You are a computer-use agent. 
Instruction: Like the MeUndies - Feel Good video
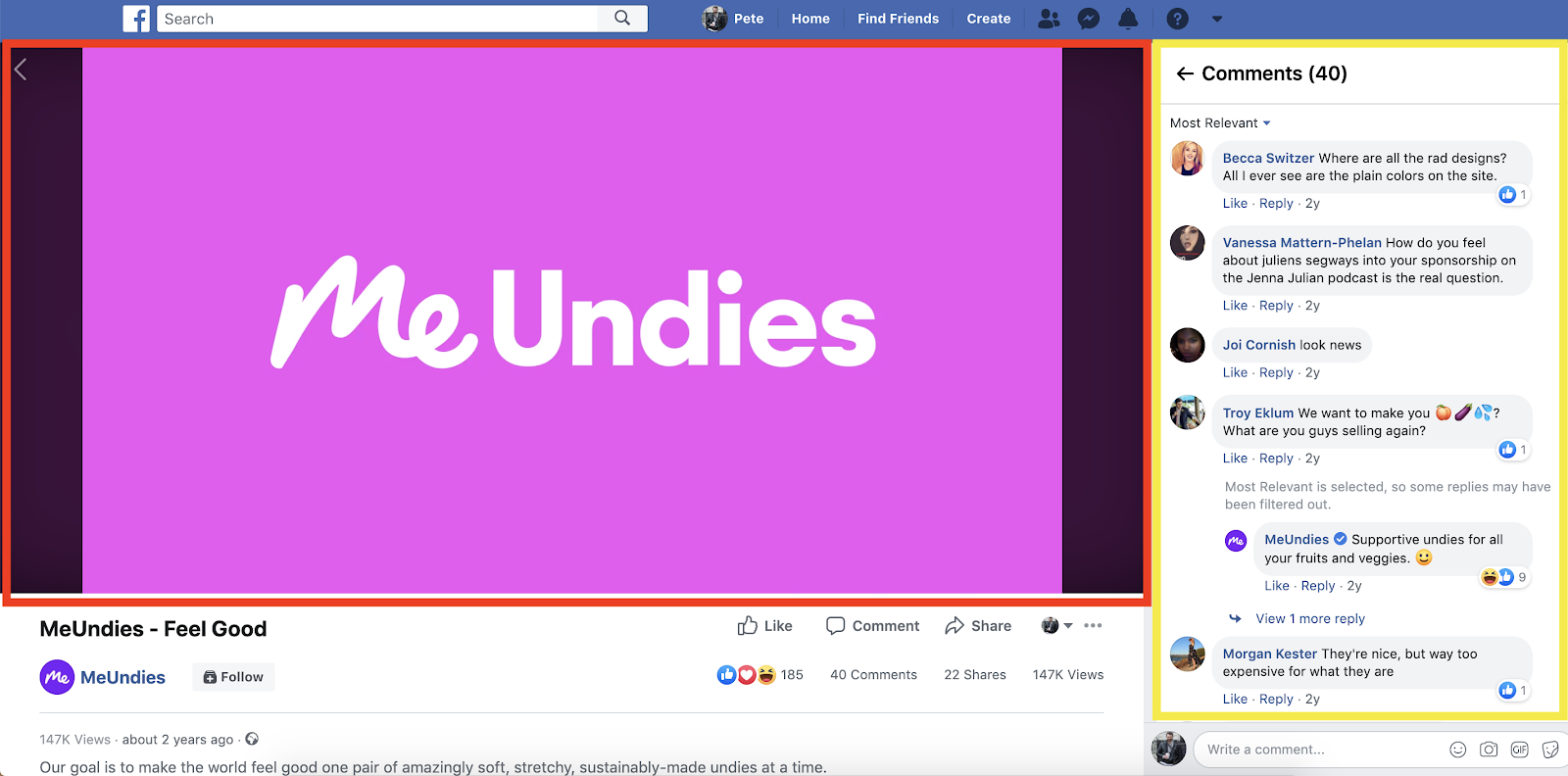pos(764,626)
